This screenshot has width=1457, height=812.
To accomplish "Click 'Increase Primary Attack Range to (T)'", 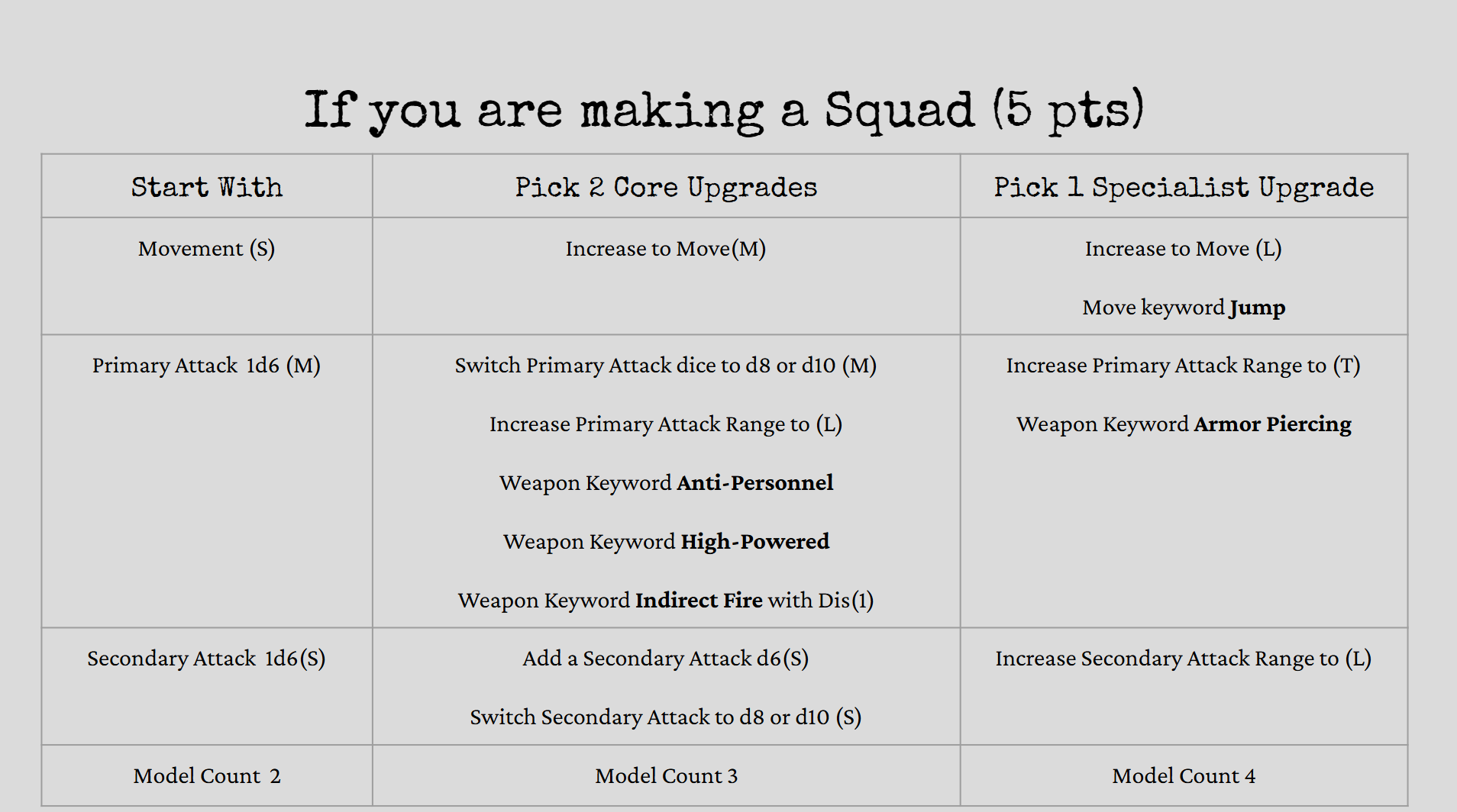I will pyautogui.click(x=1184, y=366).
